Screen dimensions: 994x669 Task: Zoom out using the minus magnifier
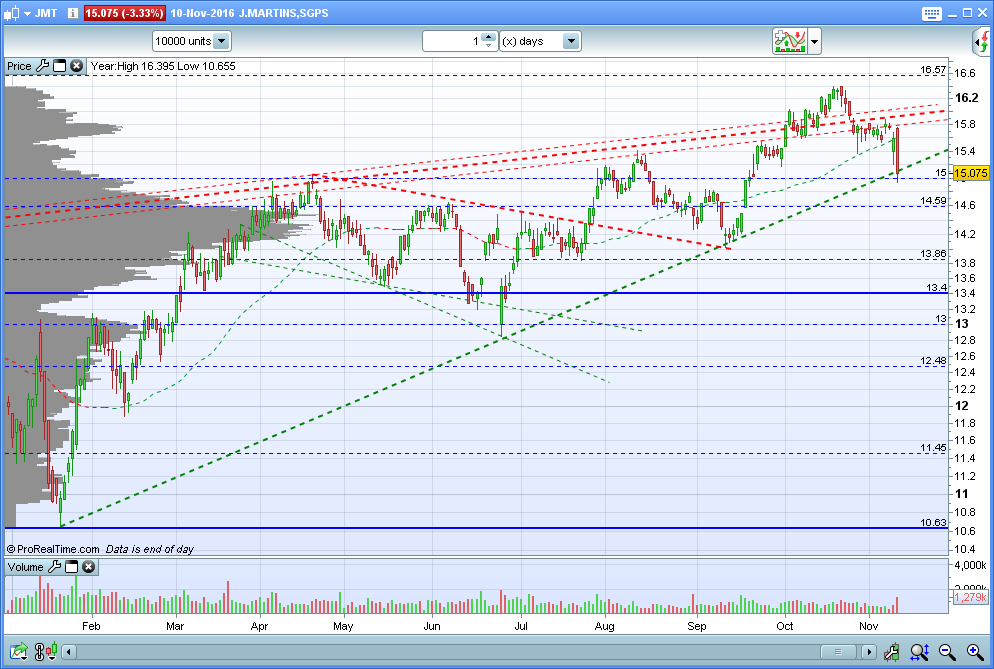pyautogui.click(x=947, y=651)
